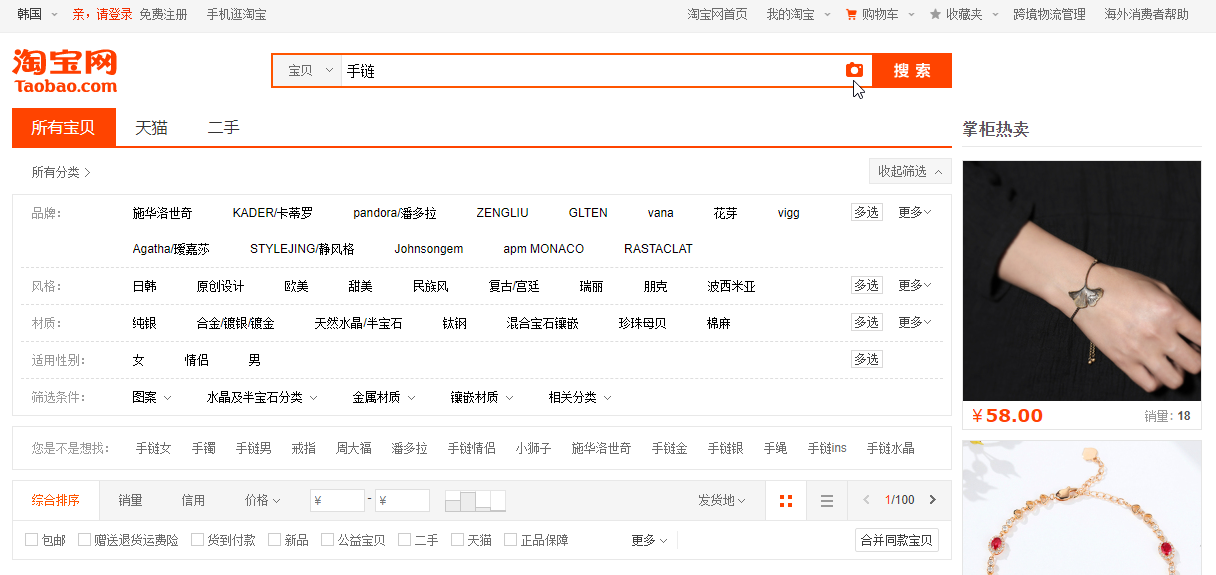Screen dimensions: 1216x575
Task: Enable the 正品保障 checkbox
Action: [x=511, y=540]
